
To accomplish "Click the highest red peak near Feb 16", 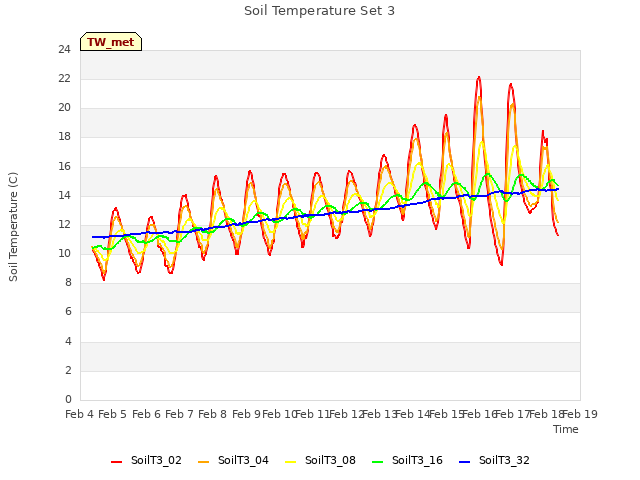I will coord(479,77).
